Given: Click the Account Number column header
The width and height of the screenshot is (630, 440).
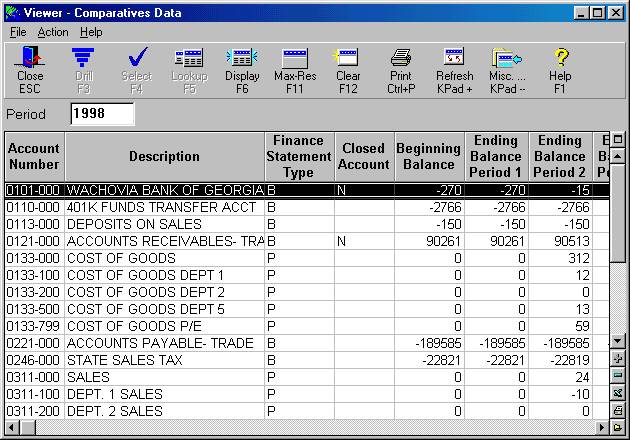Looking at the screenshot, I should click(34, 156).
